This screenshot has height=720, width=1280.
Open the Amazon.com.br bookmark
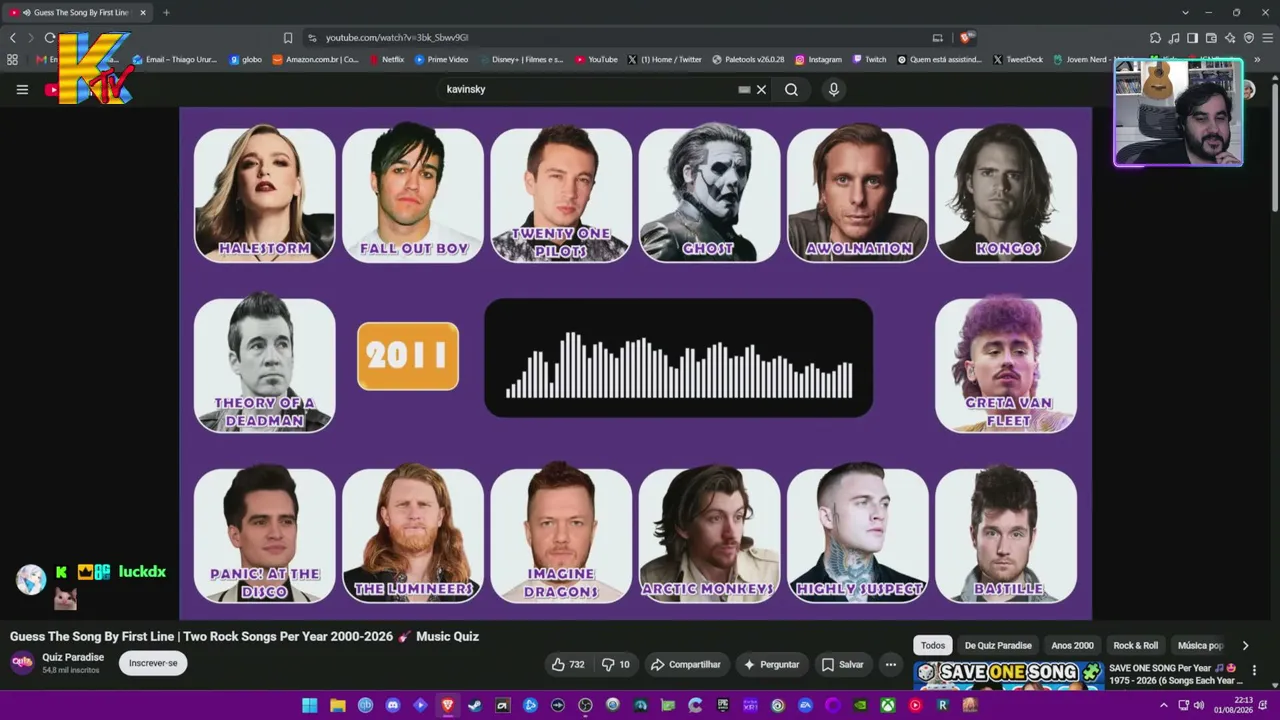(x=315, y=60)
